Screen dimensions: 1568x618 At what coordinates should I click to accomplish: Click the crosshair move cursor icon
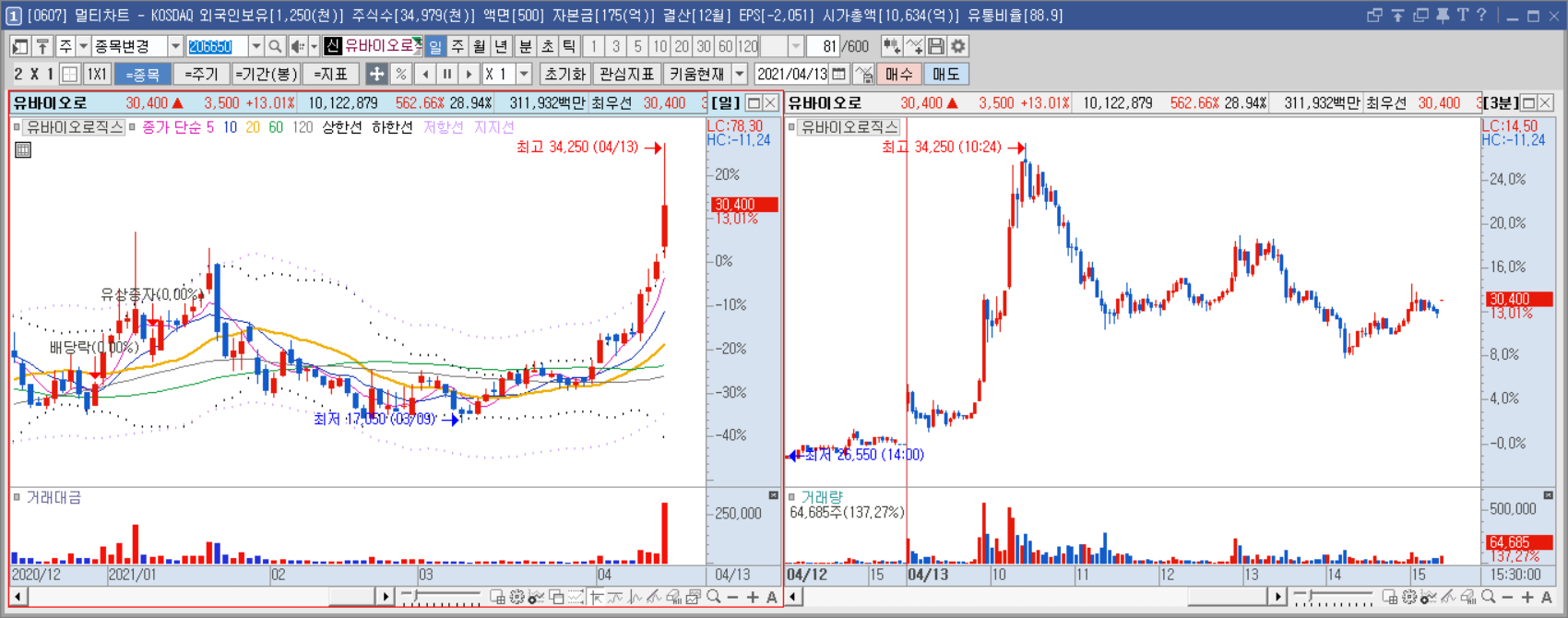pyautogui.click(x=376, y=74)
